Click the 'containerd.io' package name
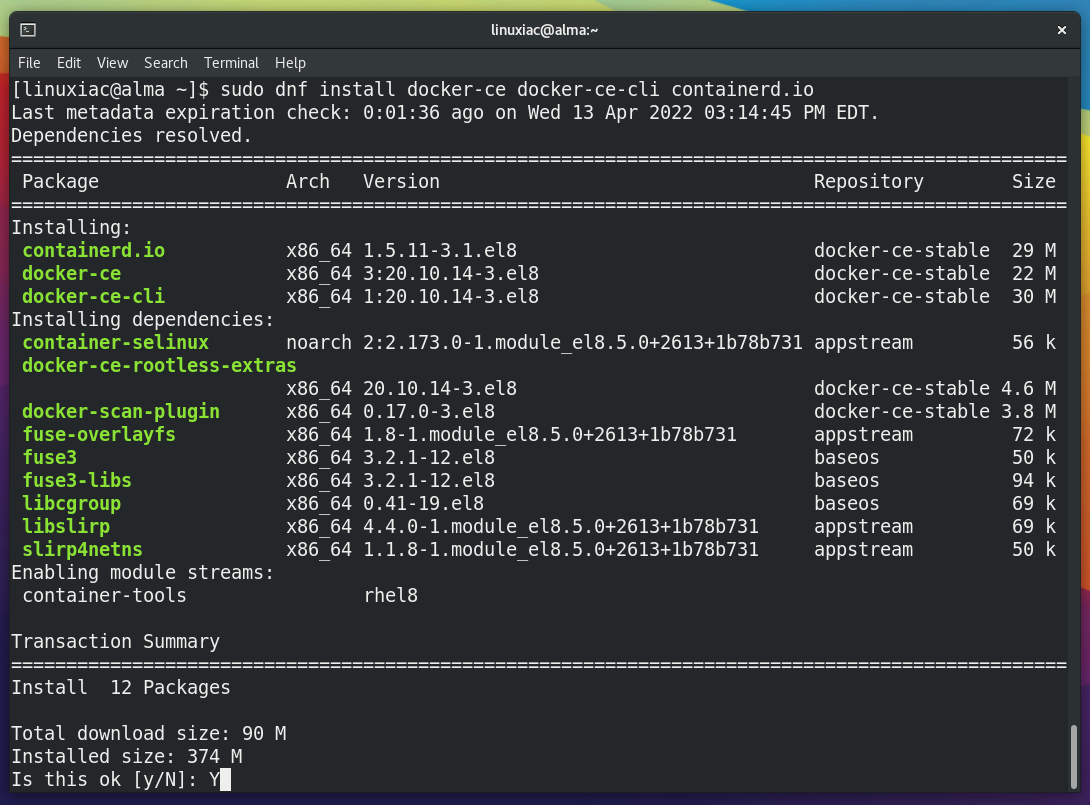The image size is (1090, 805). (93, 250)
